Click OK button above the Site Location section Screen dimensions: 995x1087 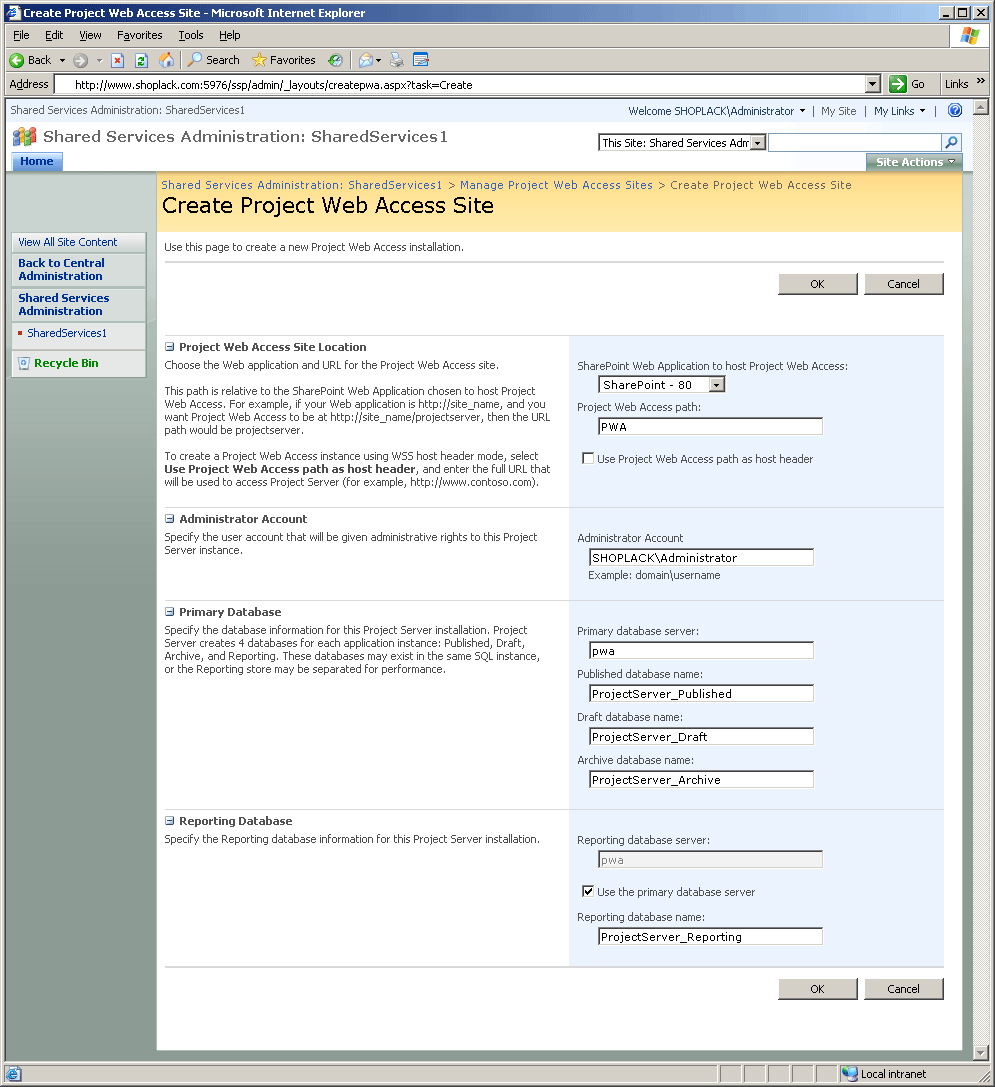pos(817,284)
